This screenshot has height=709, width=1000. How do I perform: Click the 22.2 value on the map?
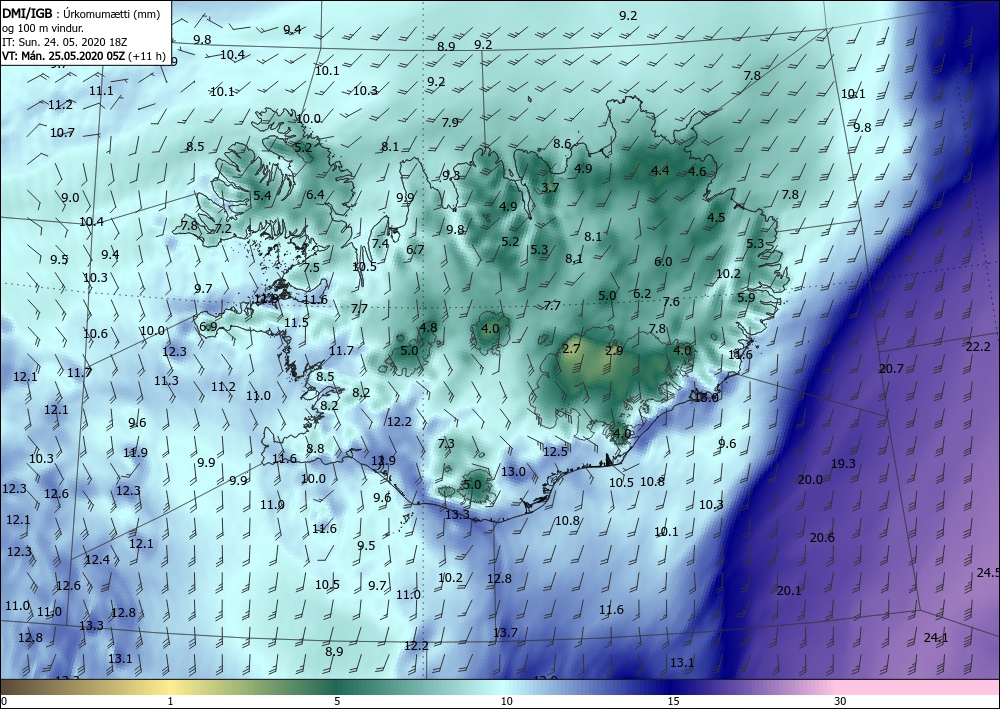978,347
